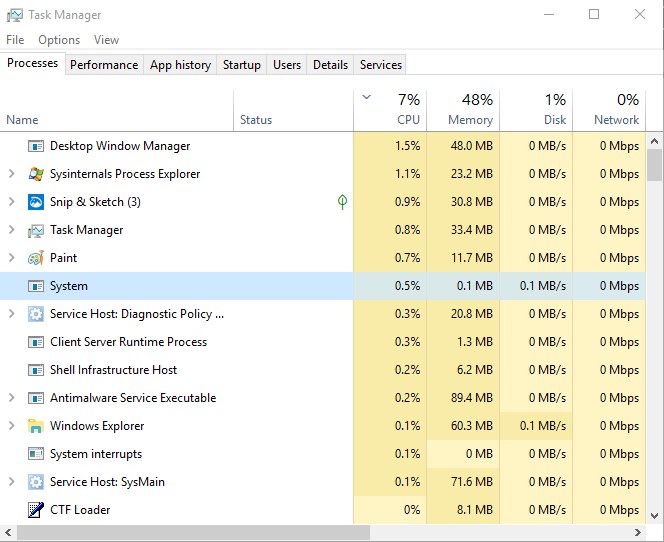This screenshot has width=664, height=542.
Task: Expand the Sysinternals Process Explorer group
Action: pyautogui.click(x=11, y=174)
